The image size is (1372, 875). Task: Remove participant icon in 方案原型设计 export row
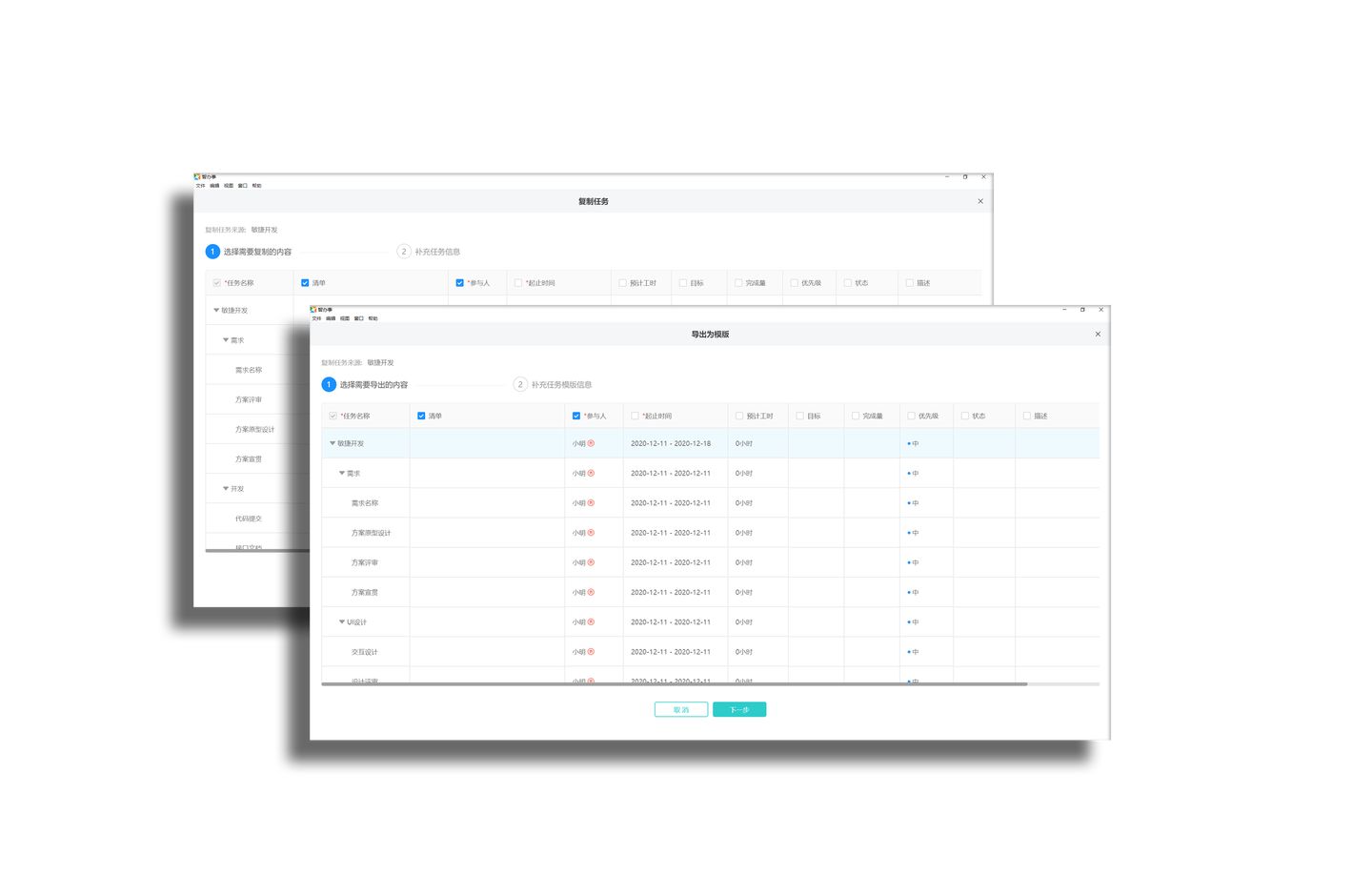(x=591, y=533)
